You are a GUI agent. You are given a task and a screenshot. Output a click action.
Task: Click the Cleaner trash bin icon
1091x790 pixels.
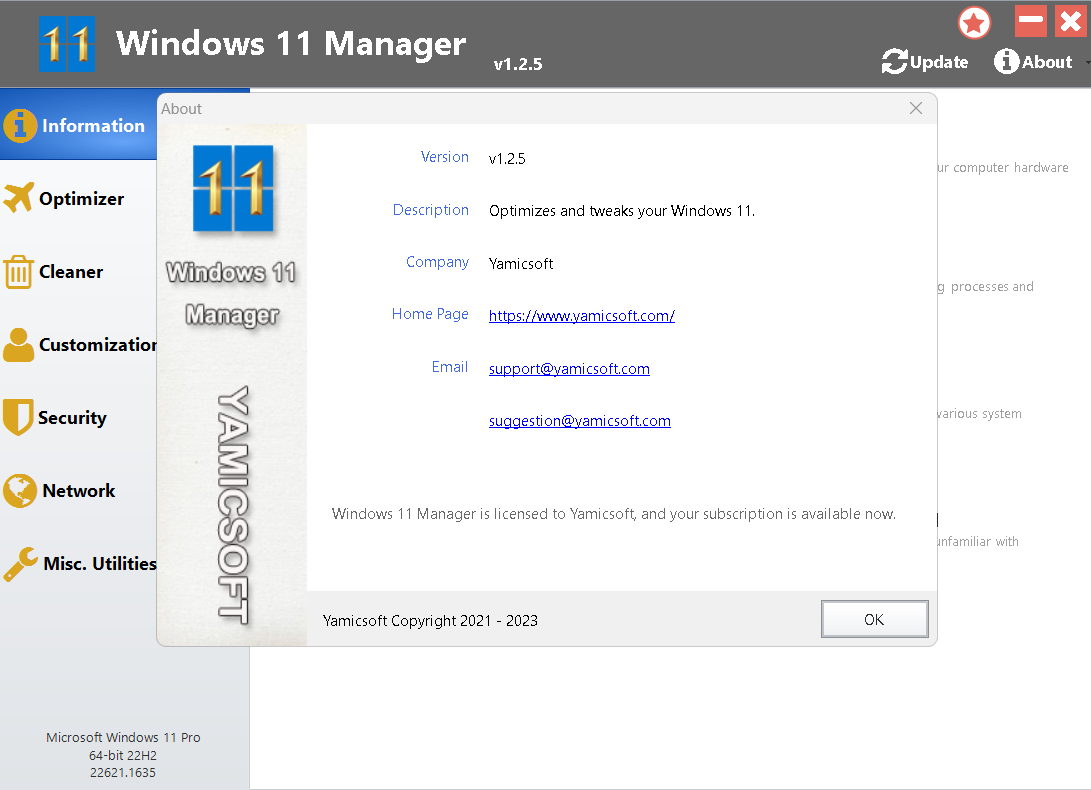(18, 271)
